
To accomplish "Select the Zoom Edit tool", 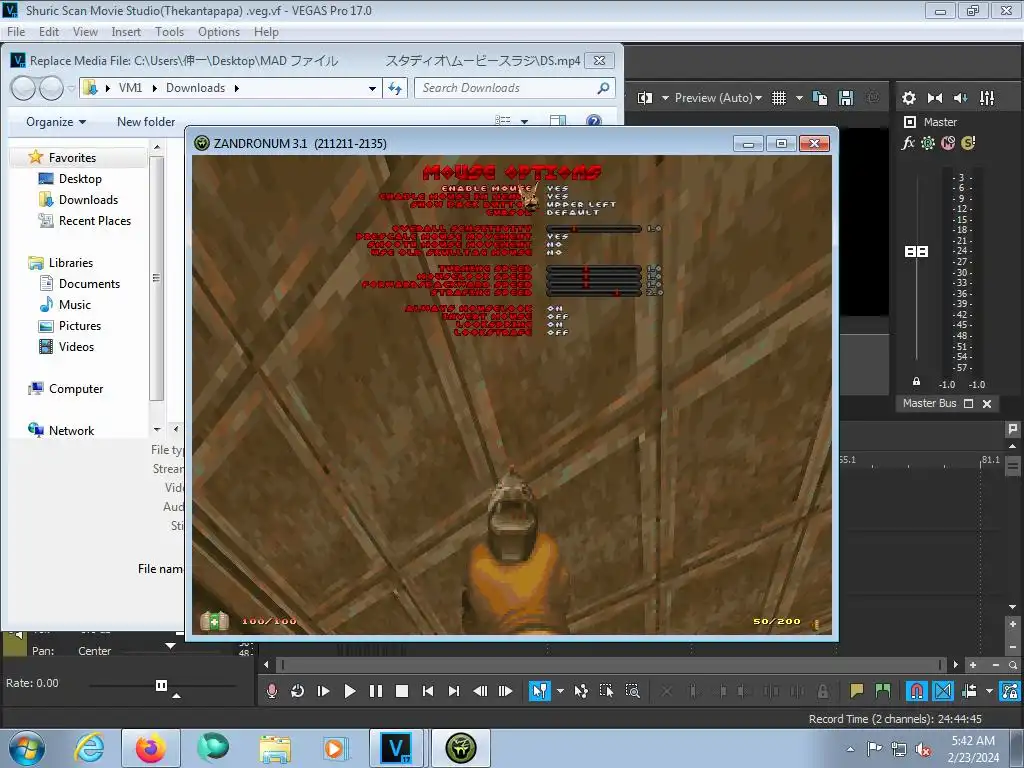I will (632, 691).
